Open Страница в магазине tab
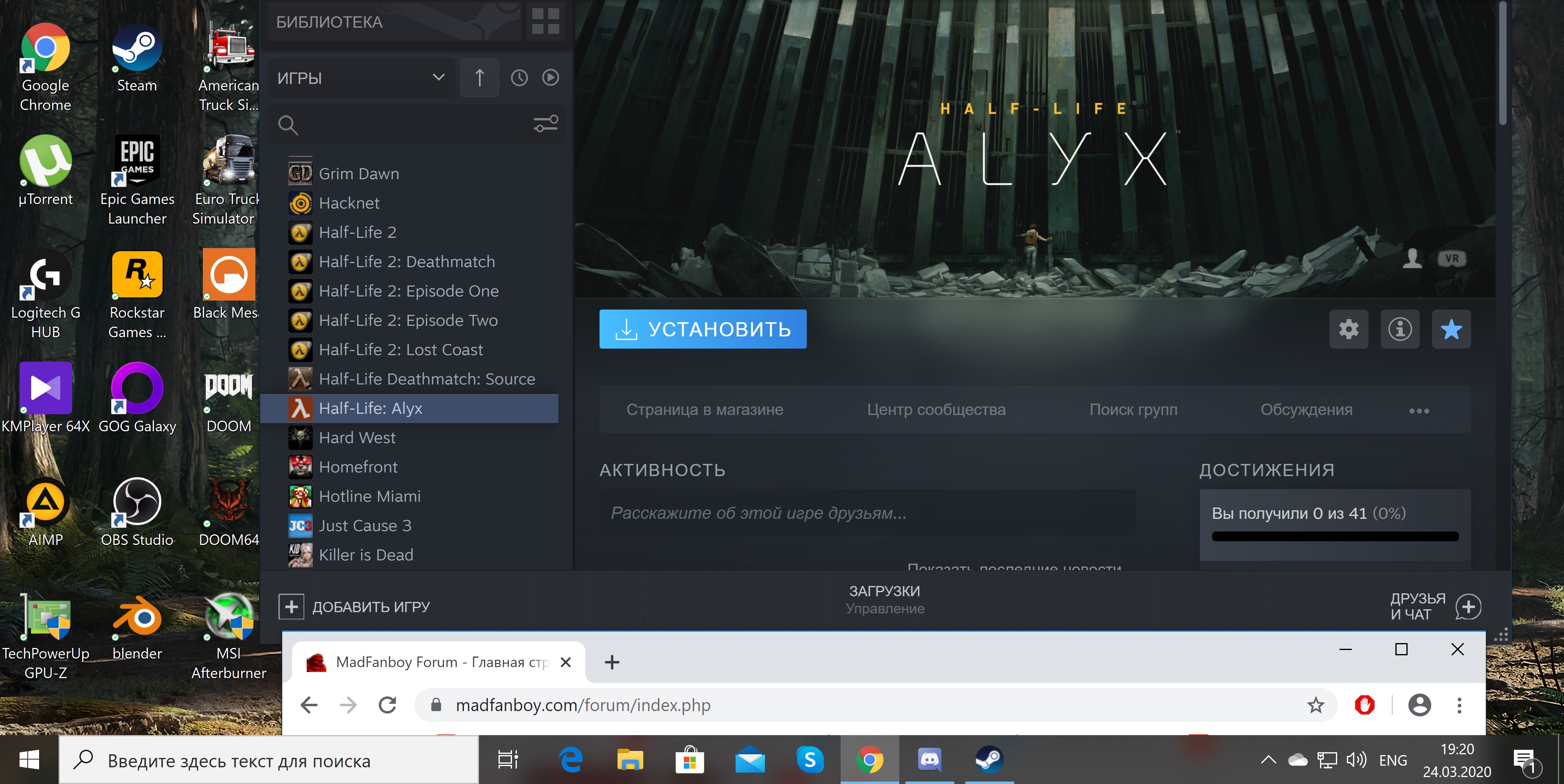 (704, 409)
